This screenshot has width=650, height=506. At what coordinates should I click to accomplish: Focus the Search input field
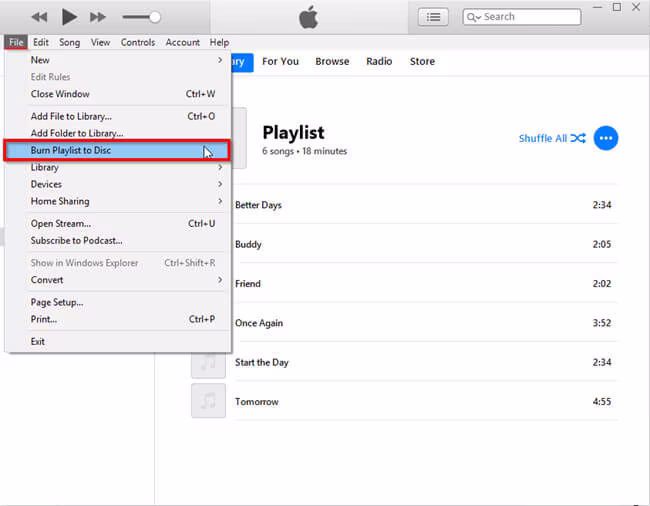click(522, 17)
